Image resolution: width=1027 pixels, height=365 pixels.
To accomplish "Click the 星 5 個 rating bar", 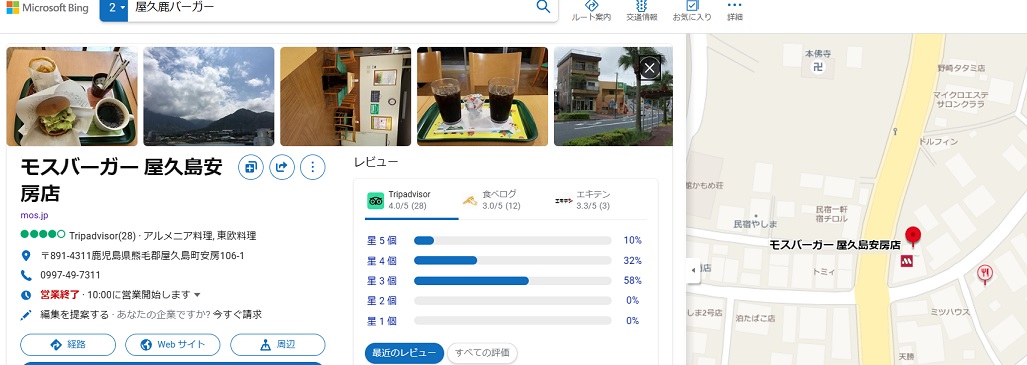I will [512, 240].
